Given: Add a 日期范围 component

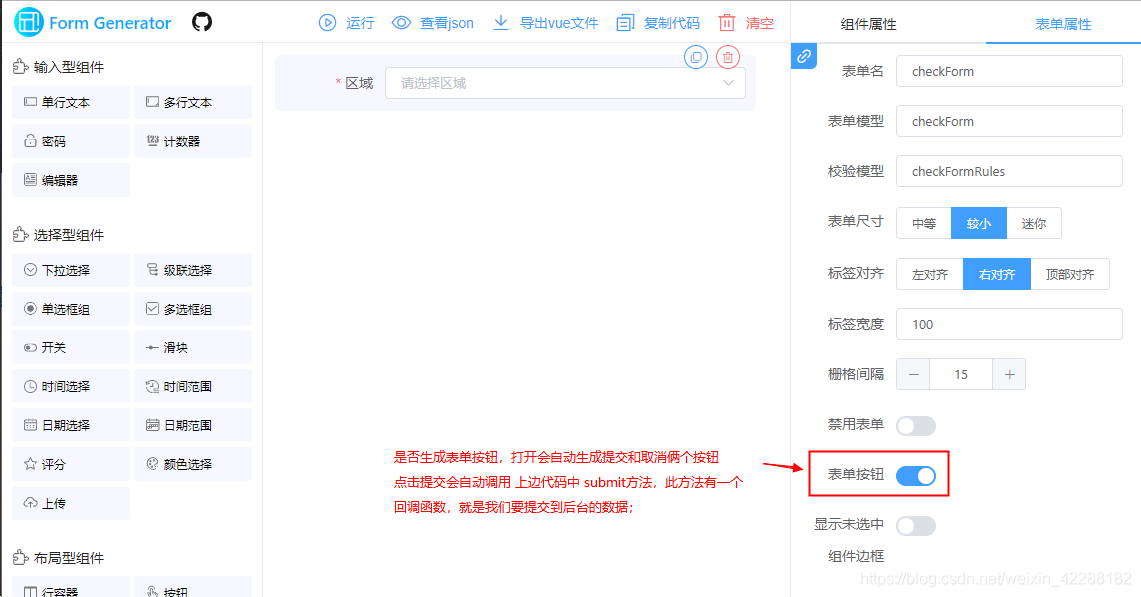Looking at the screenshot, I should point(193,425).
